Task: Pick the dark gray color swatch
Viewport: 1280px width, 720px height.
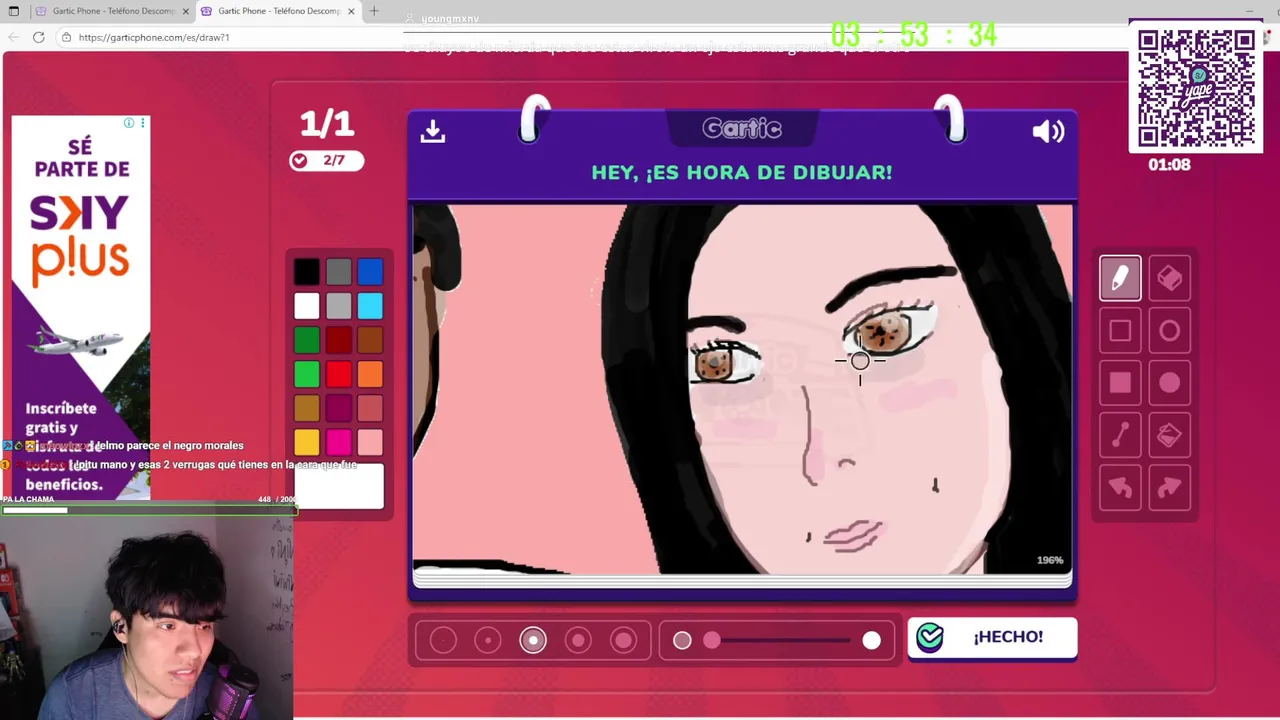Action: click(339, 272)
